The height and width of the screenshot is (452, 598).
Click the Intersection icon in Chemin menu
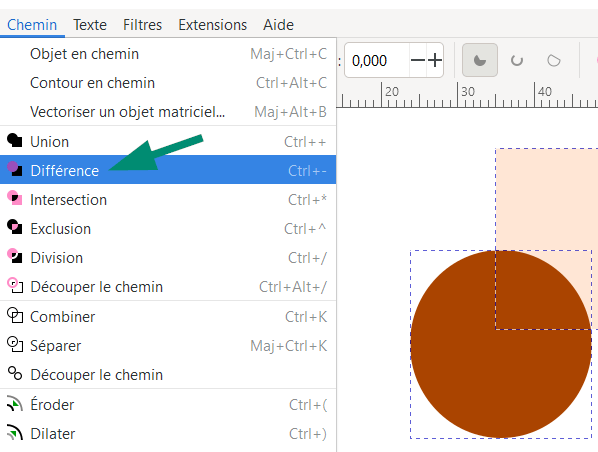(x=14, y=198)
